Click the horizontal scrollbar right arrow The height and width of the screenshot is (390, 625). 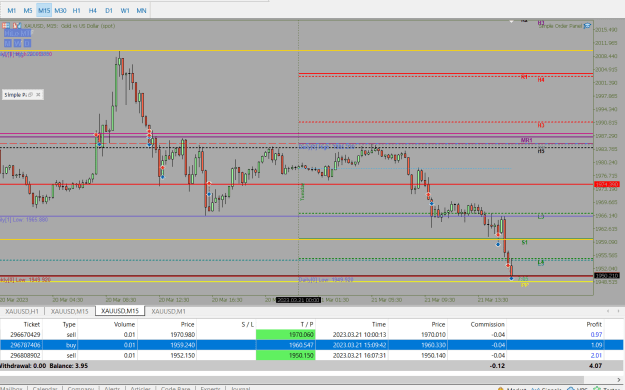(x=619, y=379)
